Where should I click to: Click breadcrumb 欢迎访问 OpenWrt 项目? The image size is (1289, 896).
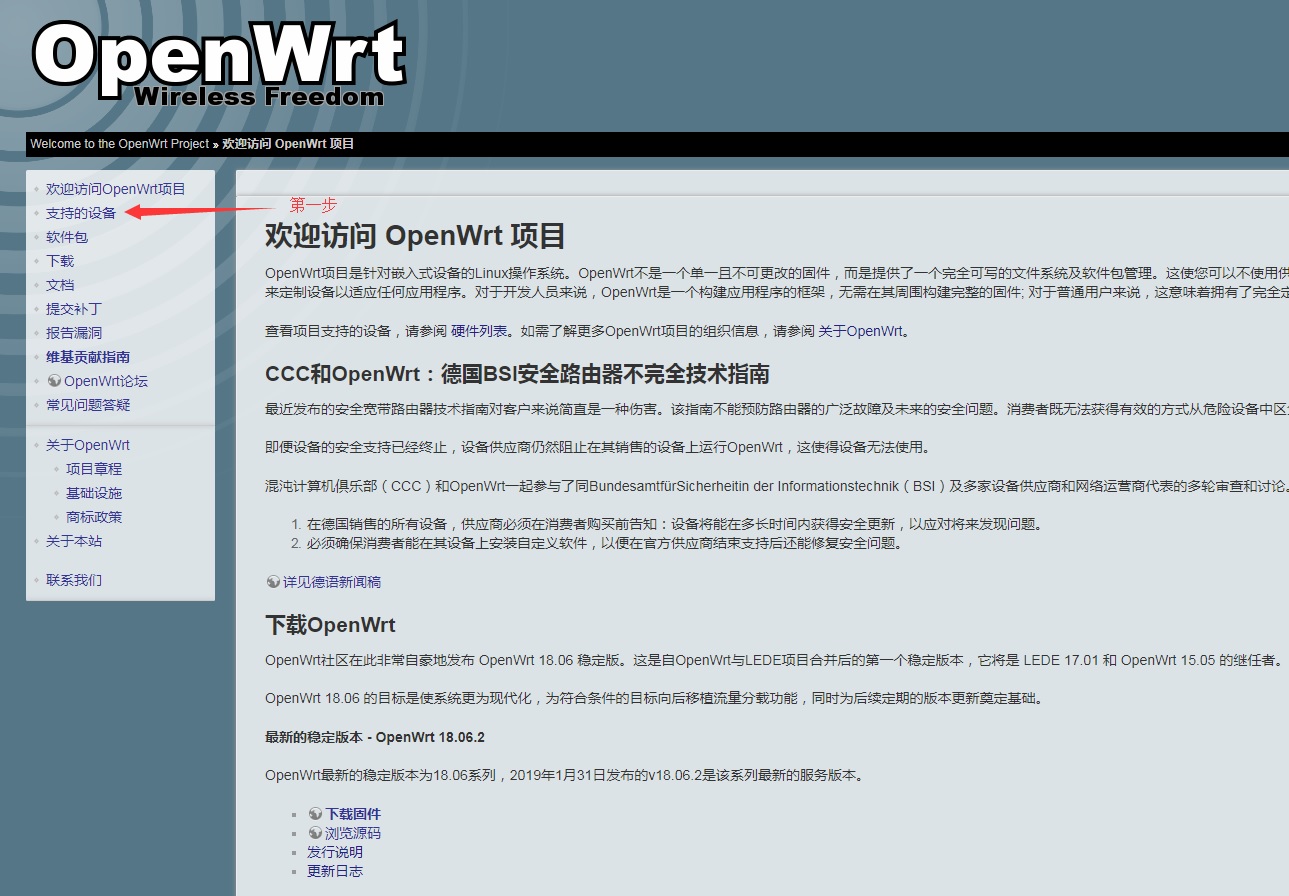click(x=288, y=144)
